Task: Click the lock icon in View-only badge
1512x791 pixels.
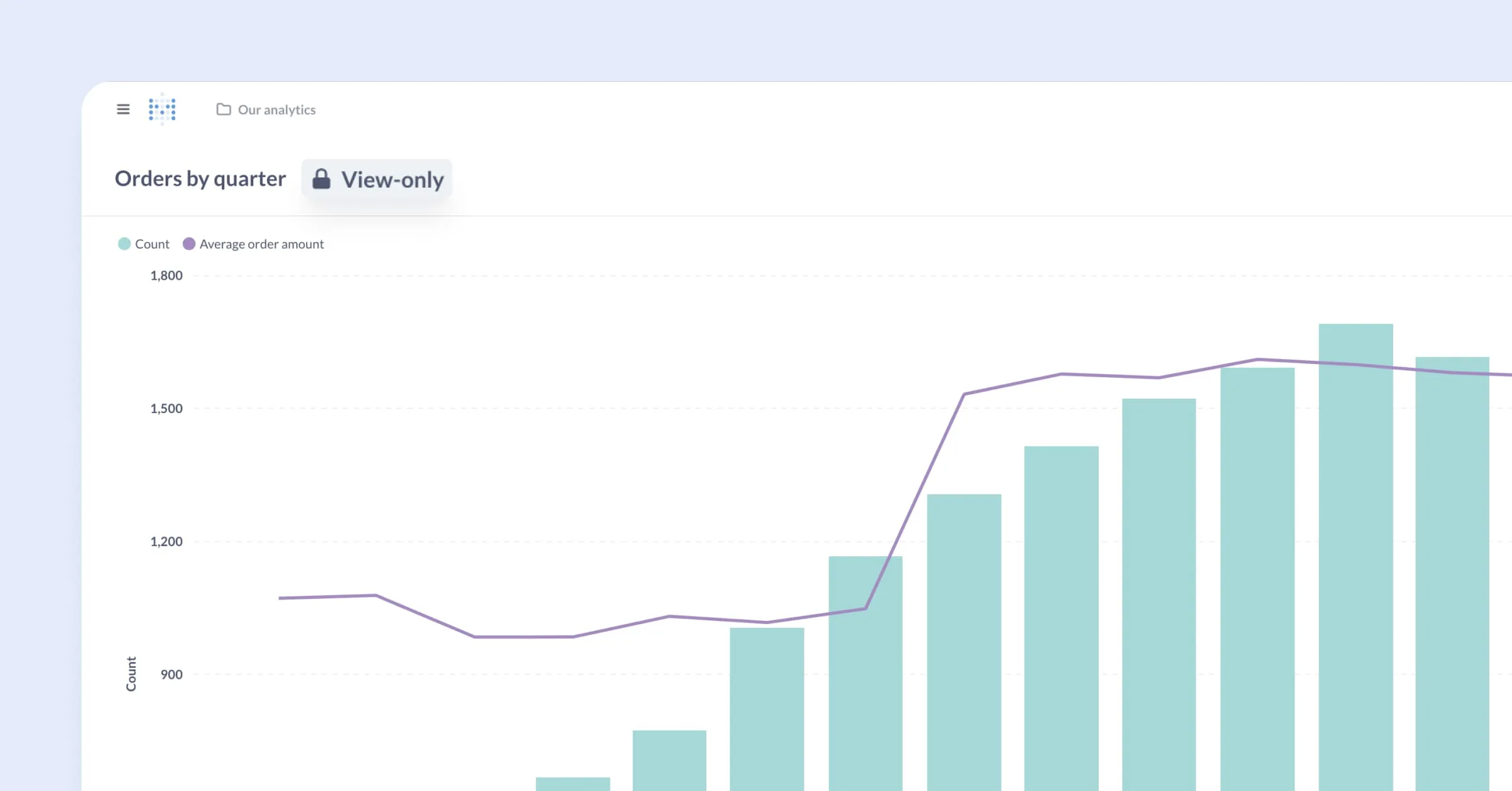Action: pyautogui.click(x=321, y=179)
